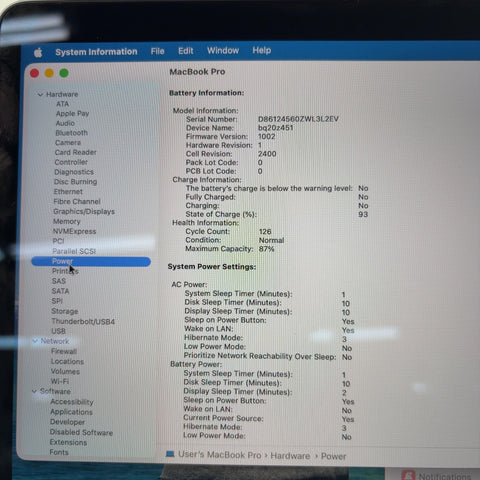The image size is (480, 480).
Task: Select SATA in the sidebar
Action: [60, 291]
